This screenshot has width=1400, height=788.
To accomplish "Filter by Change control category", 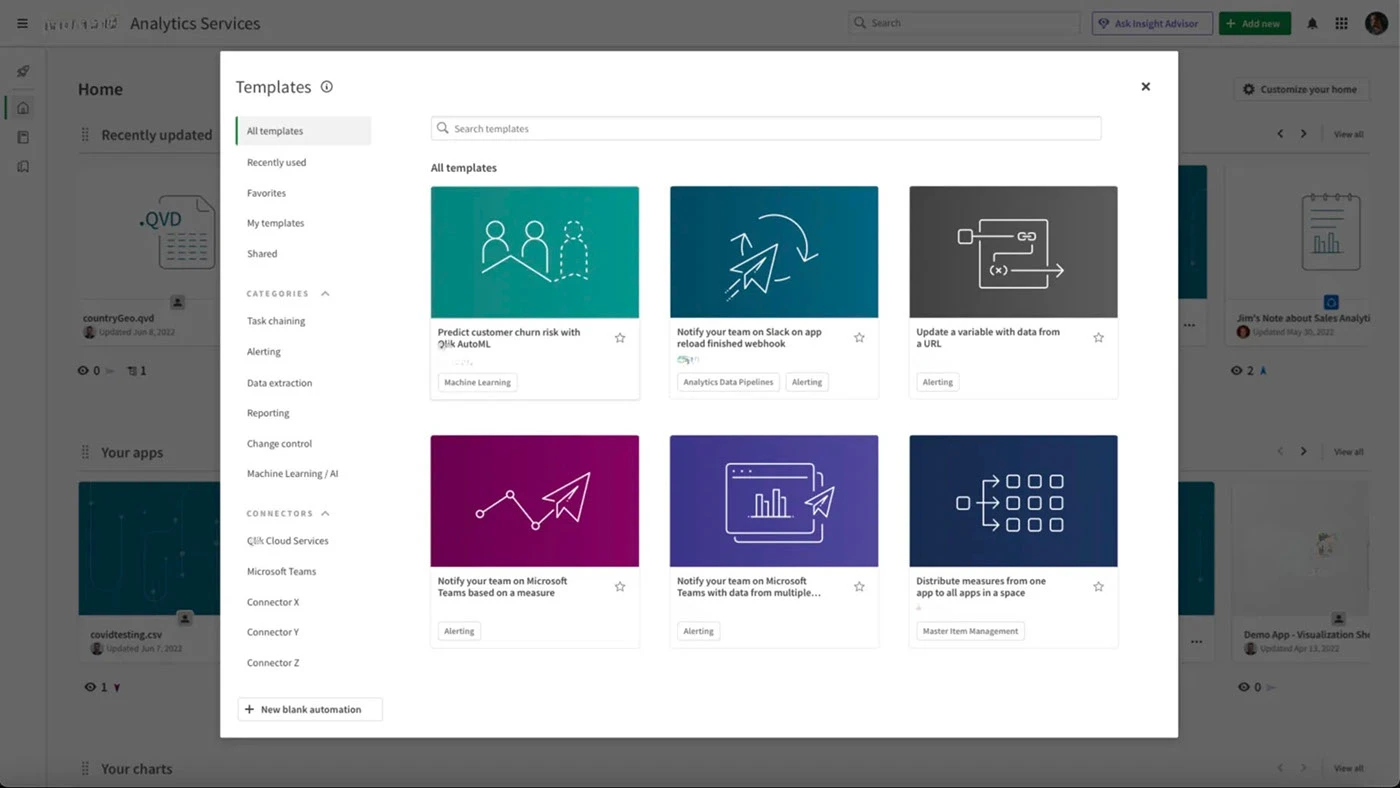I will [x=280, y=444].
